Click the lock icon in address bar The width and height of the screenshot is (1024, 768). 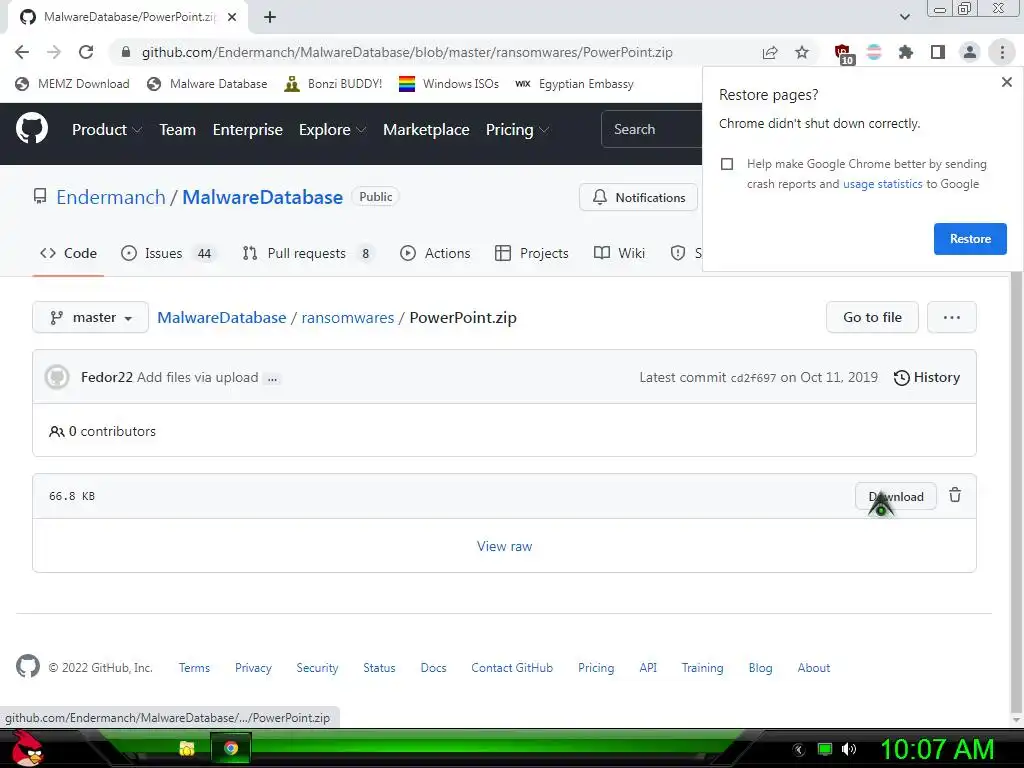coord(126,52)
